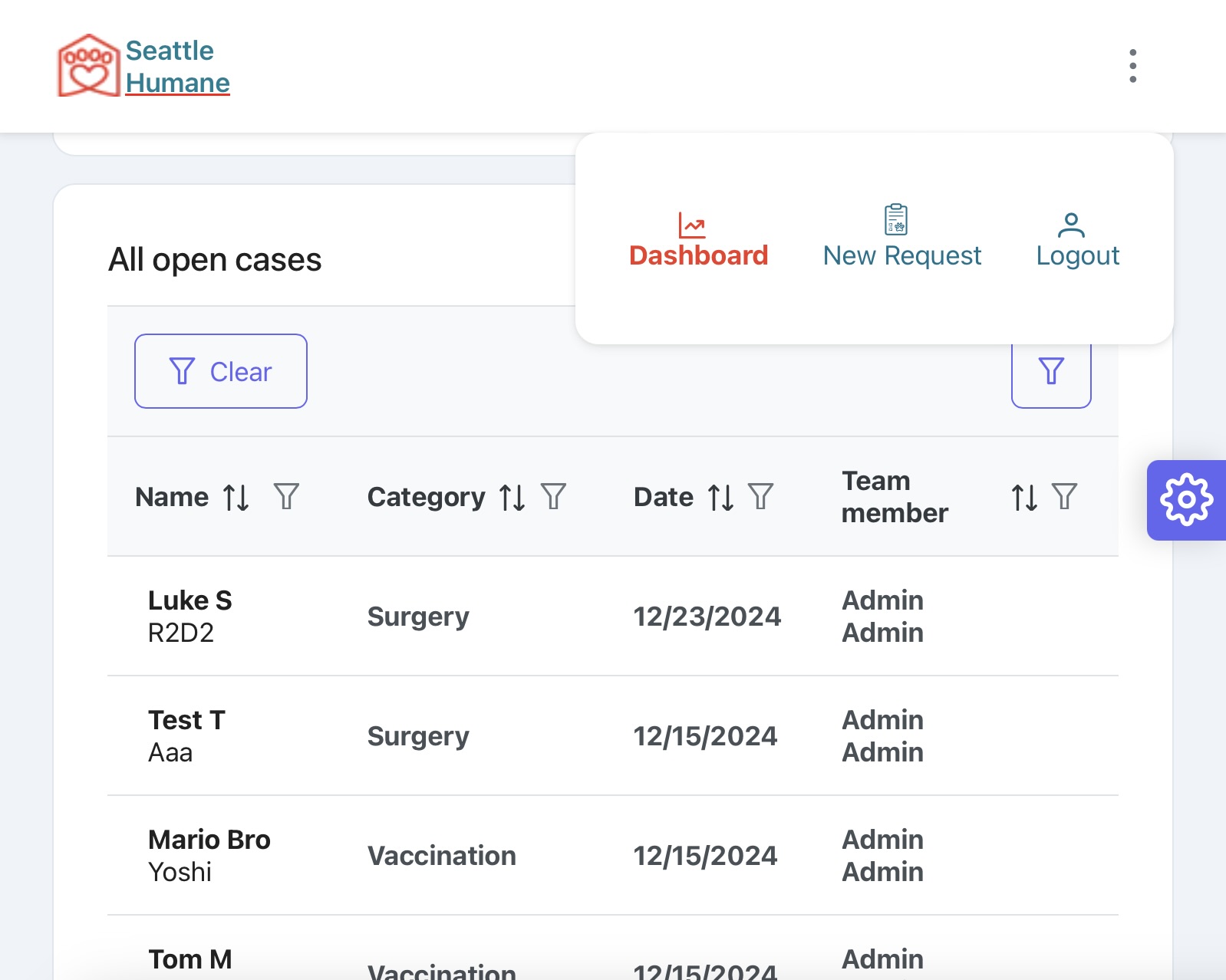Click the All open cases heading
1226x980 pixels.
(x=215, y=259)
